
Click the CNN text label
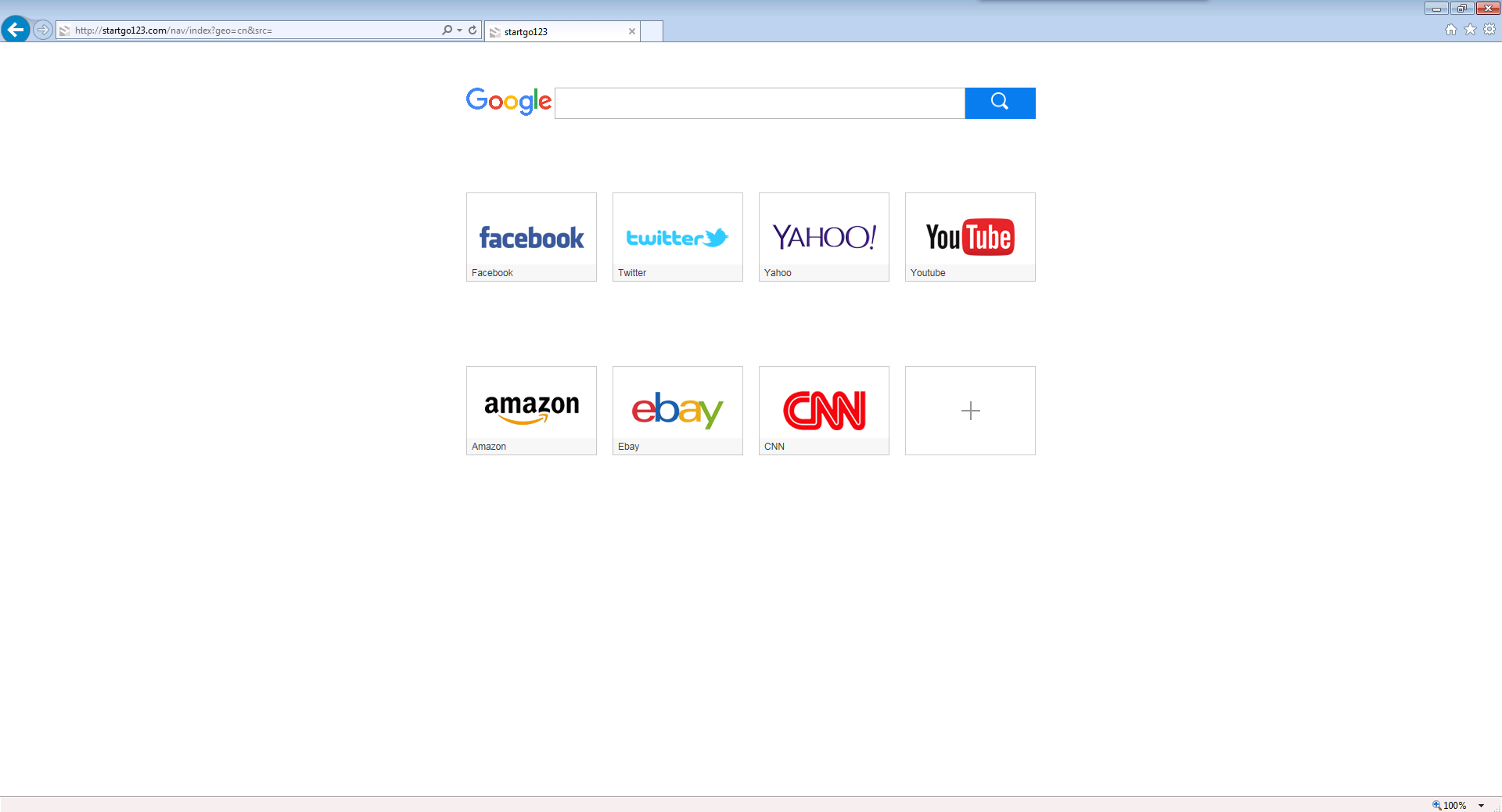pos(774,447)
